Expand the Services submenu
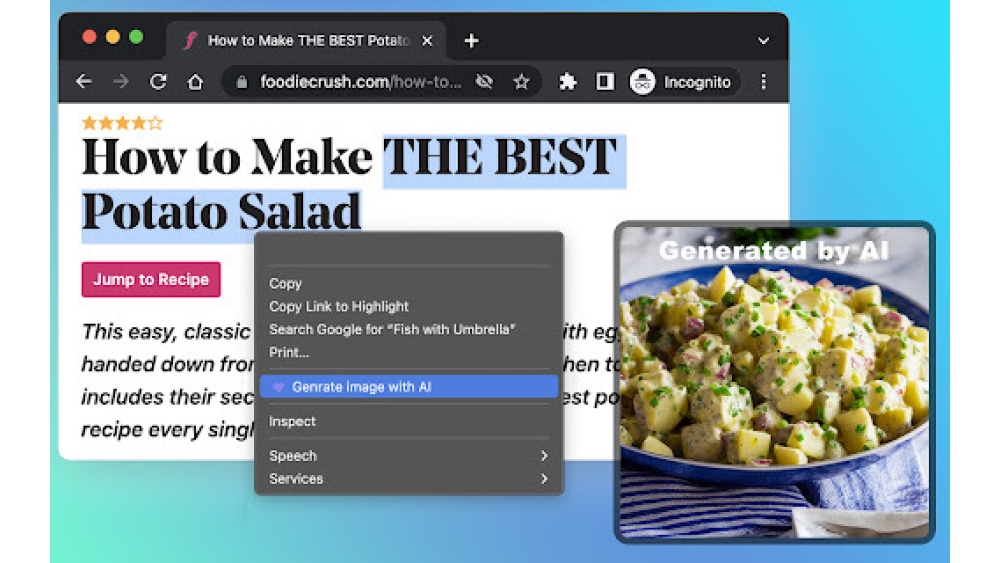The width and height of the screenshot is (1000, 563). tap(409, 479)
